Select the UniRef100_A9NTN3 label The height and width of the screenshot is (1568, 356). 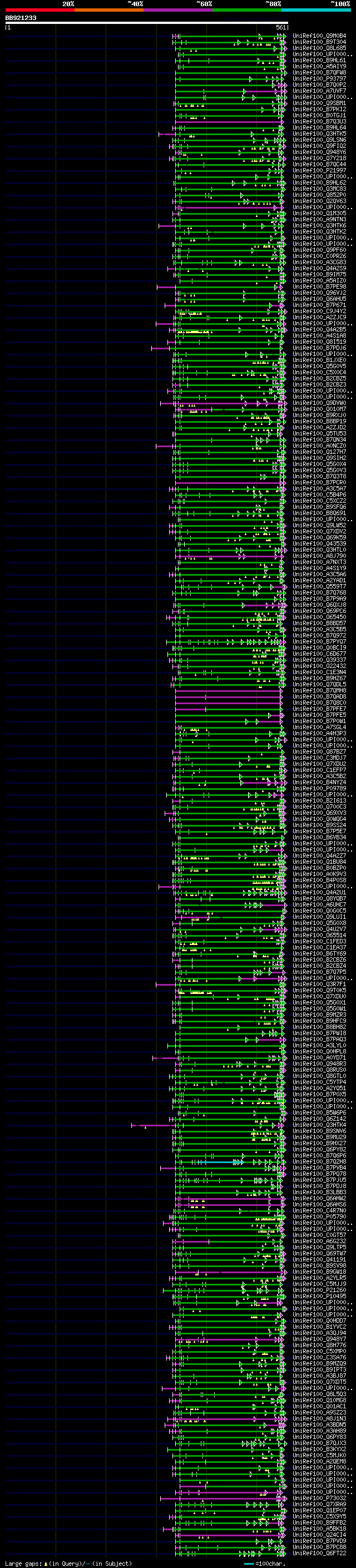click(319, 220)
